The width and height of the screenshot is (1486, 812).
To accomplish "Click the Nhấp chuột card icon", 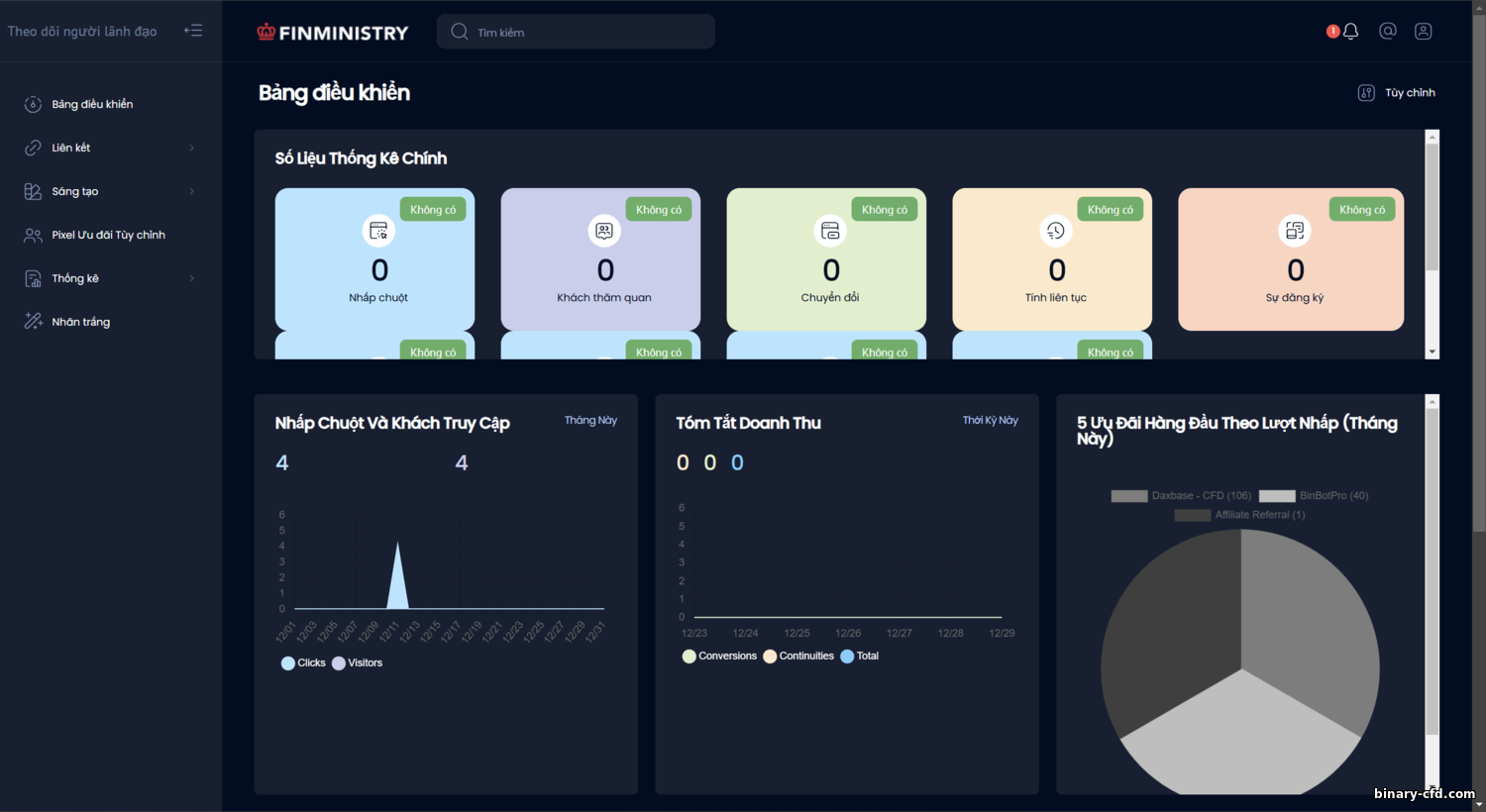I will [378, 231].
